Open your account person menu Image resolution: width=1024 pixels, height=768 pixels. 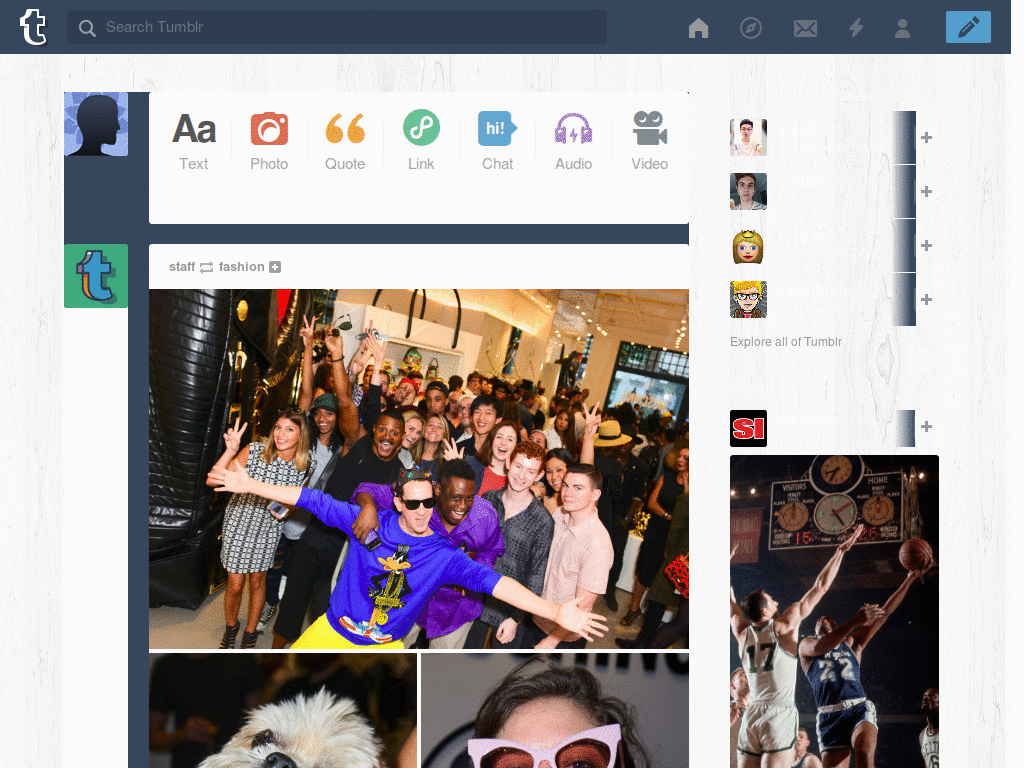point(903,28)
